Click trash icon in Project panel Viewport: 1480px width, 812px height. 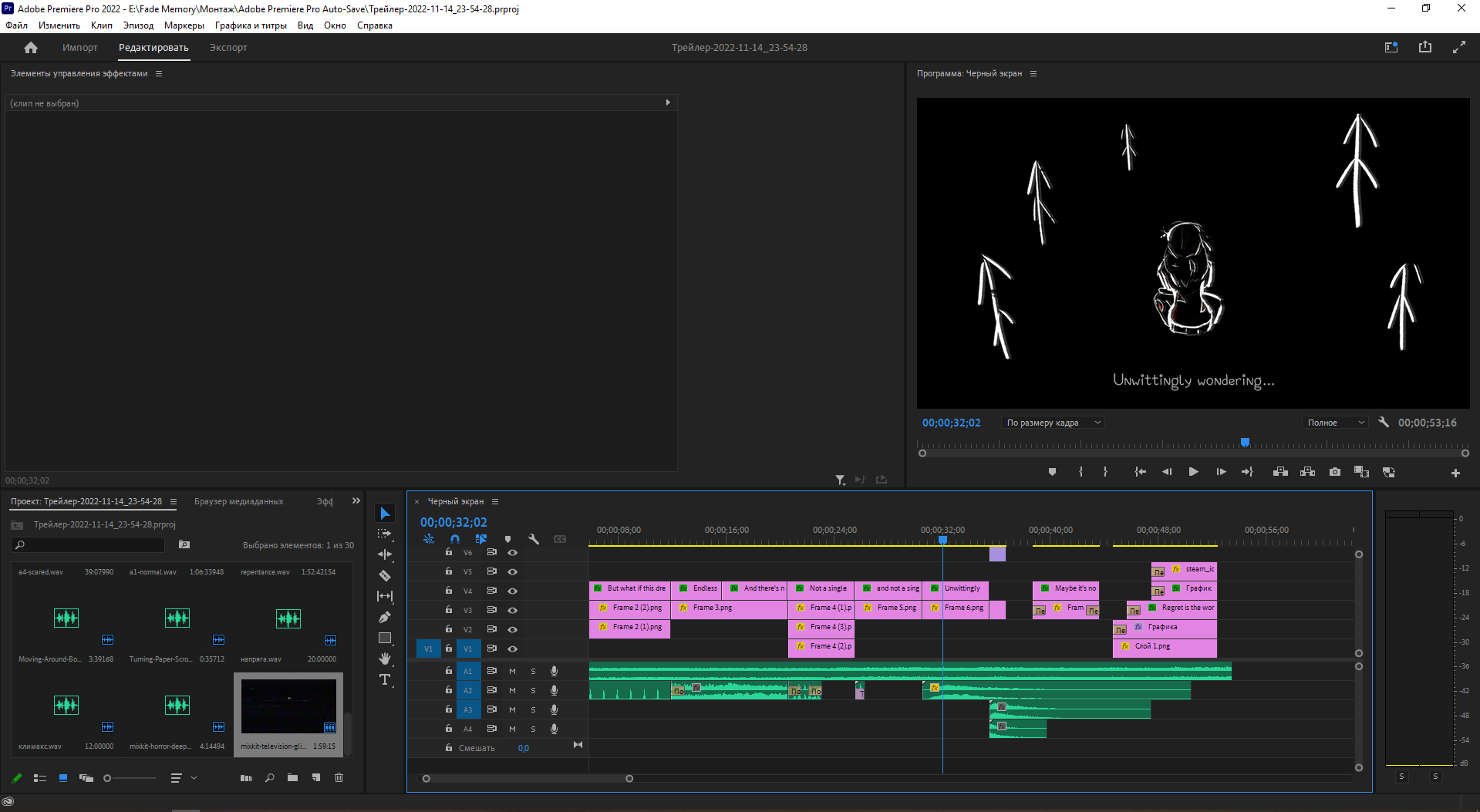coord(339,778)
